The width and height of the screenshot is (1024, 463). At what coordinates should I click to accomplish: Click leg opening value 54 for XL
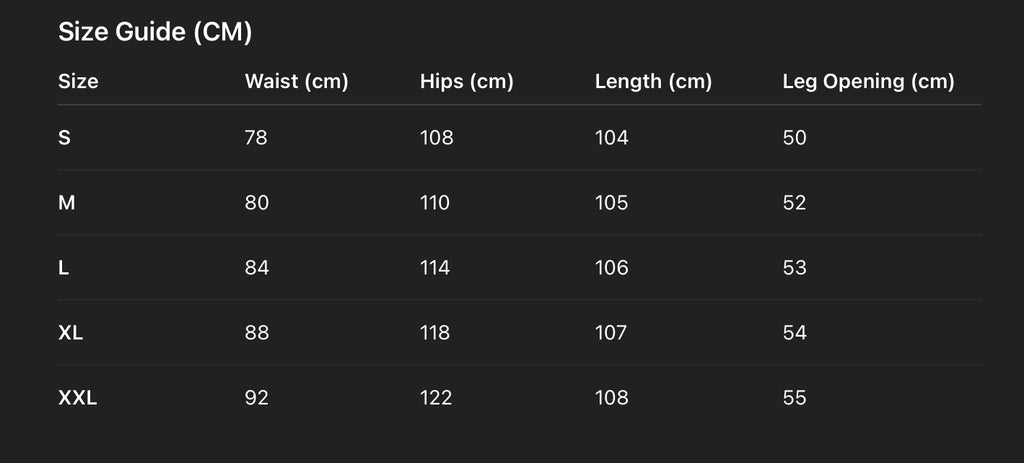coord(794,333)
